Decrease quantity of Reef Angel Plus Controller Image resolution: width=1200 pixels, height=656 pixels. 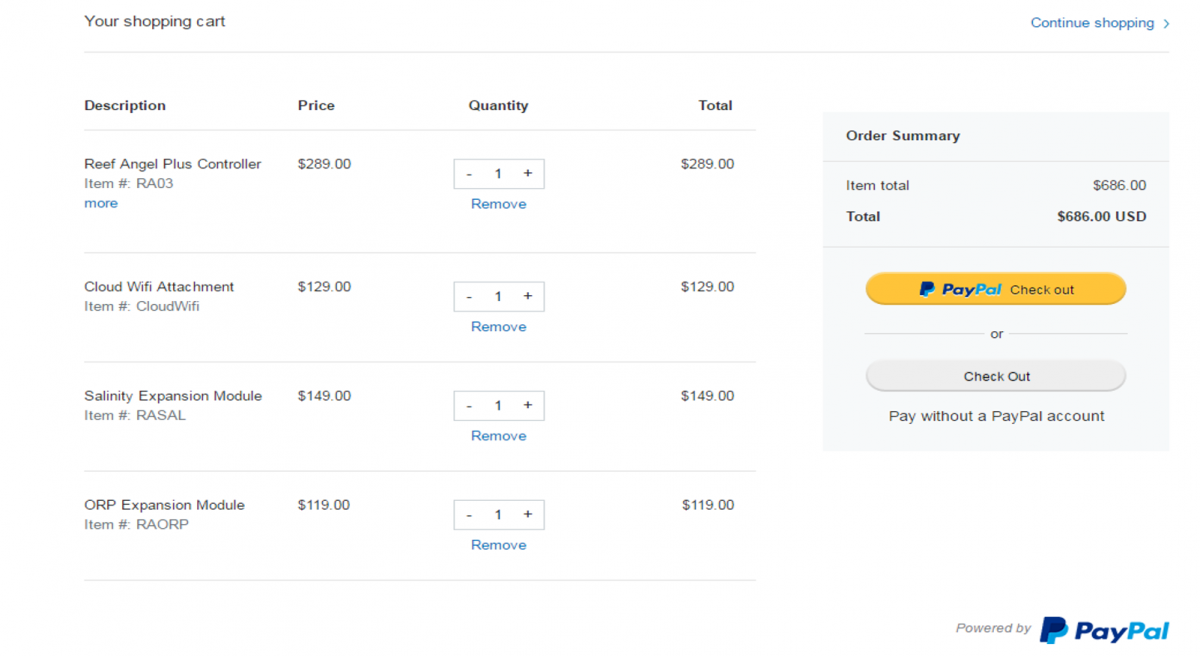point(469,173)
